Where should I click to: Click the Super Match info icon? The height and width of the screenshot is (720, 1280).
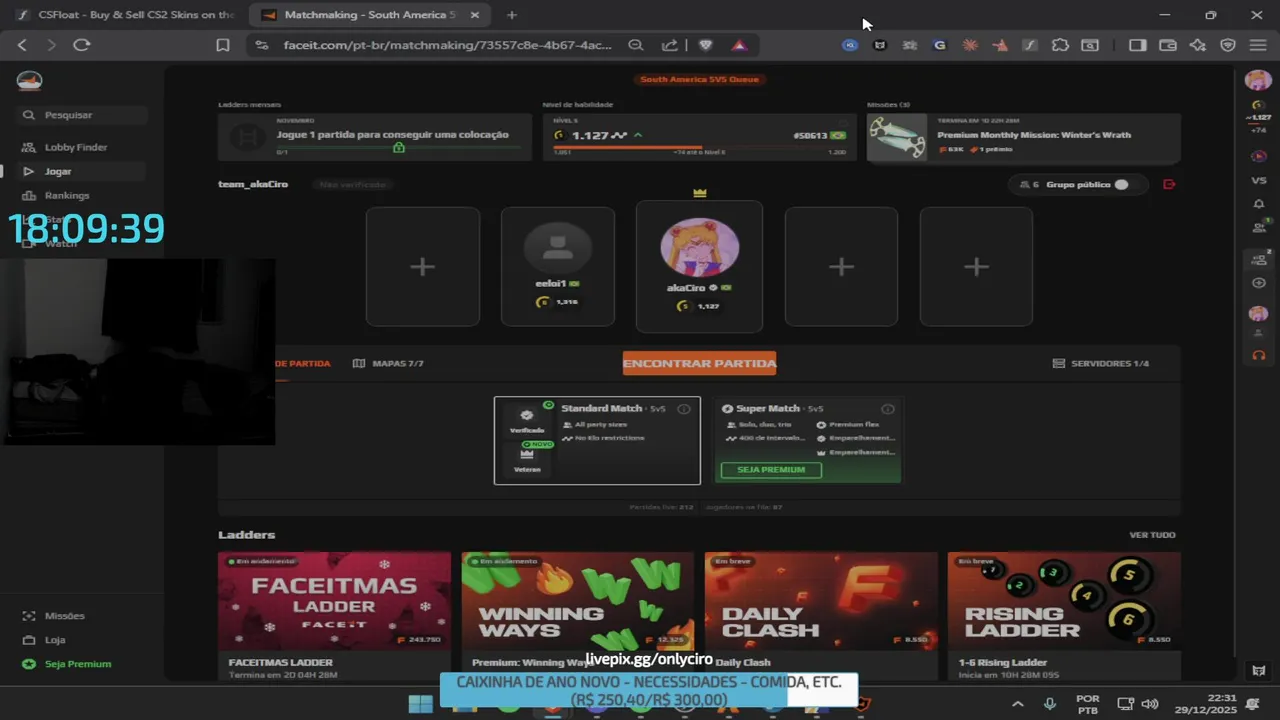click(x=888, y=409)
